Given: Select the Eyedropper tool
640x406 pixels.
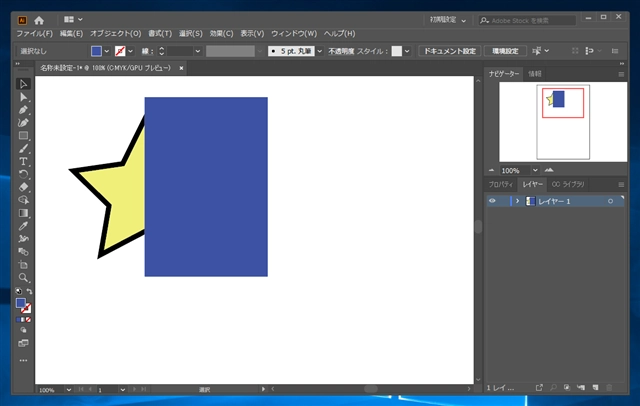Looking at the screenshot, I should [x=23, y=226].
